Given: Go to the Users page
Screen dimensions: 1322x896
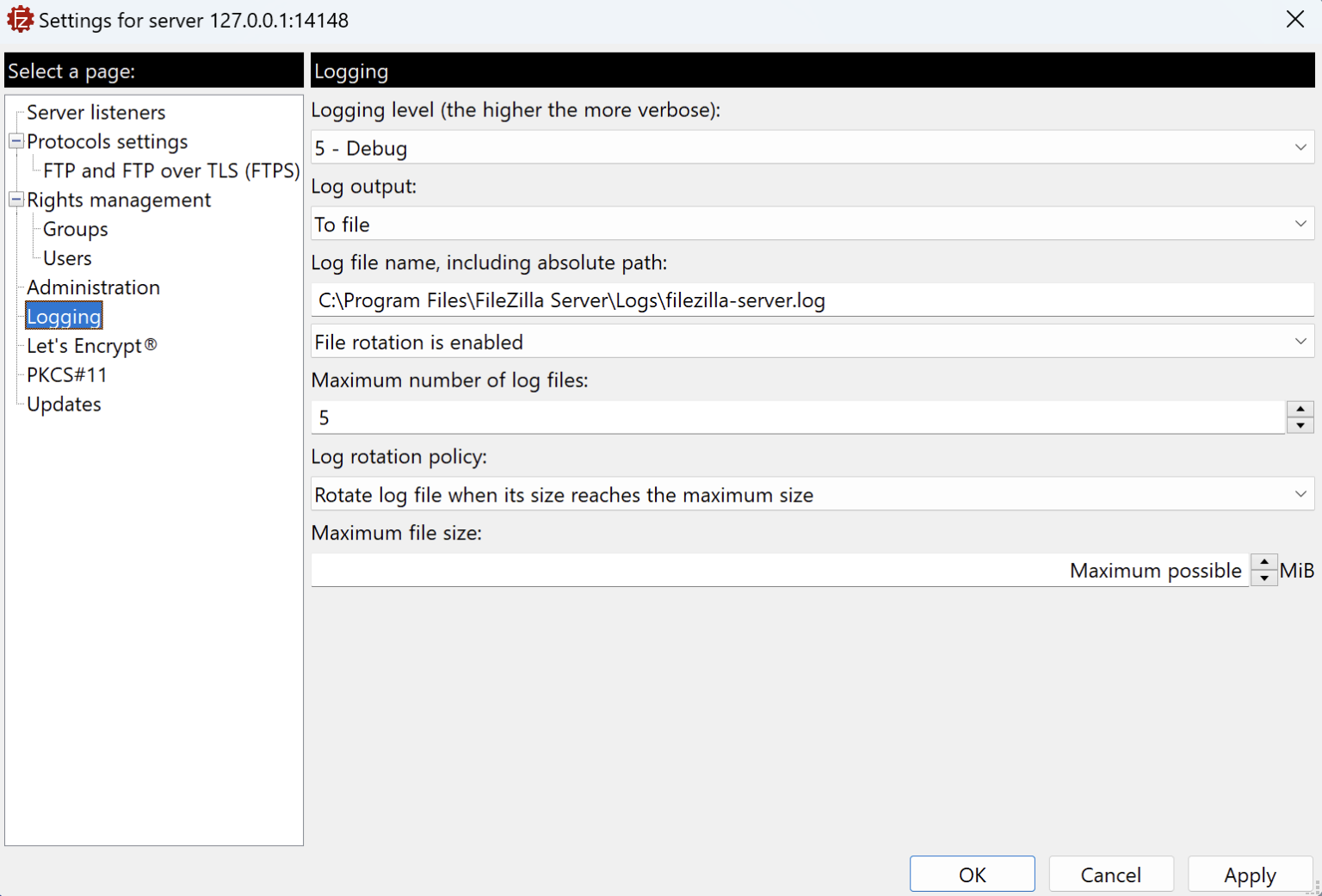Looking at the screenshot, I should pyautogui.click(x=67, y=258).
